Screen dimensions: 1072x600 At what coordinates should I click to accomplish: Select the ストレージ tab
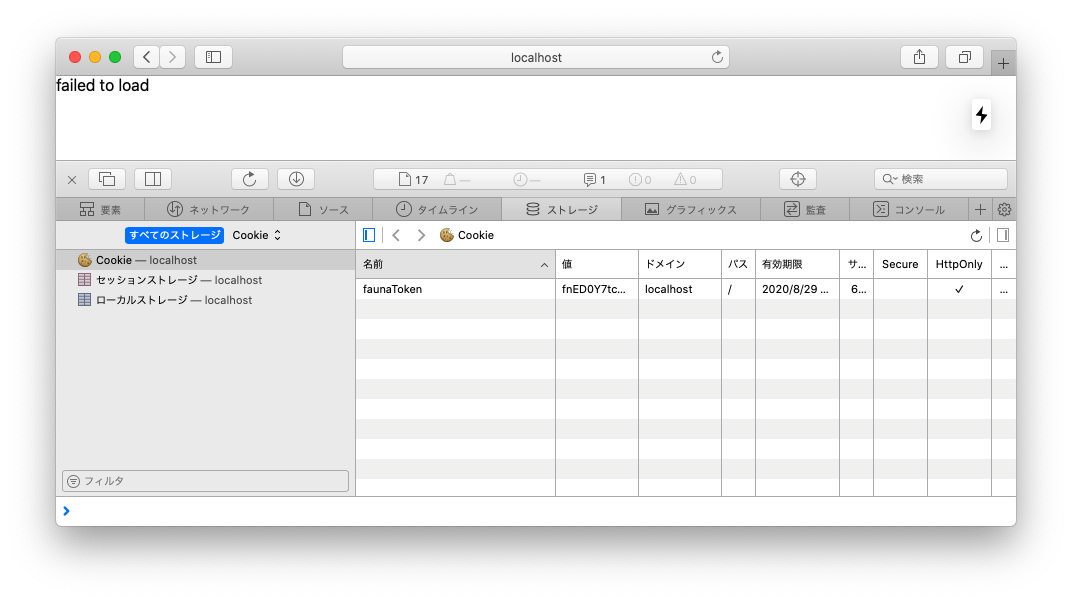coord(561,210)
